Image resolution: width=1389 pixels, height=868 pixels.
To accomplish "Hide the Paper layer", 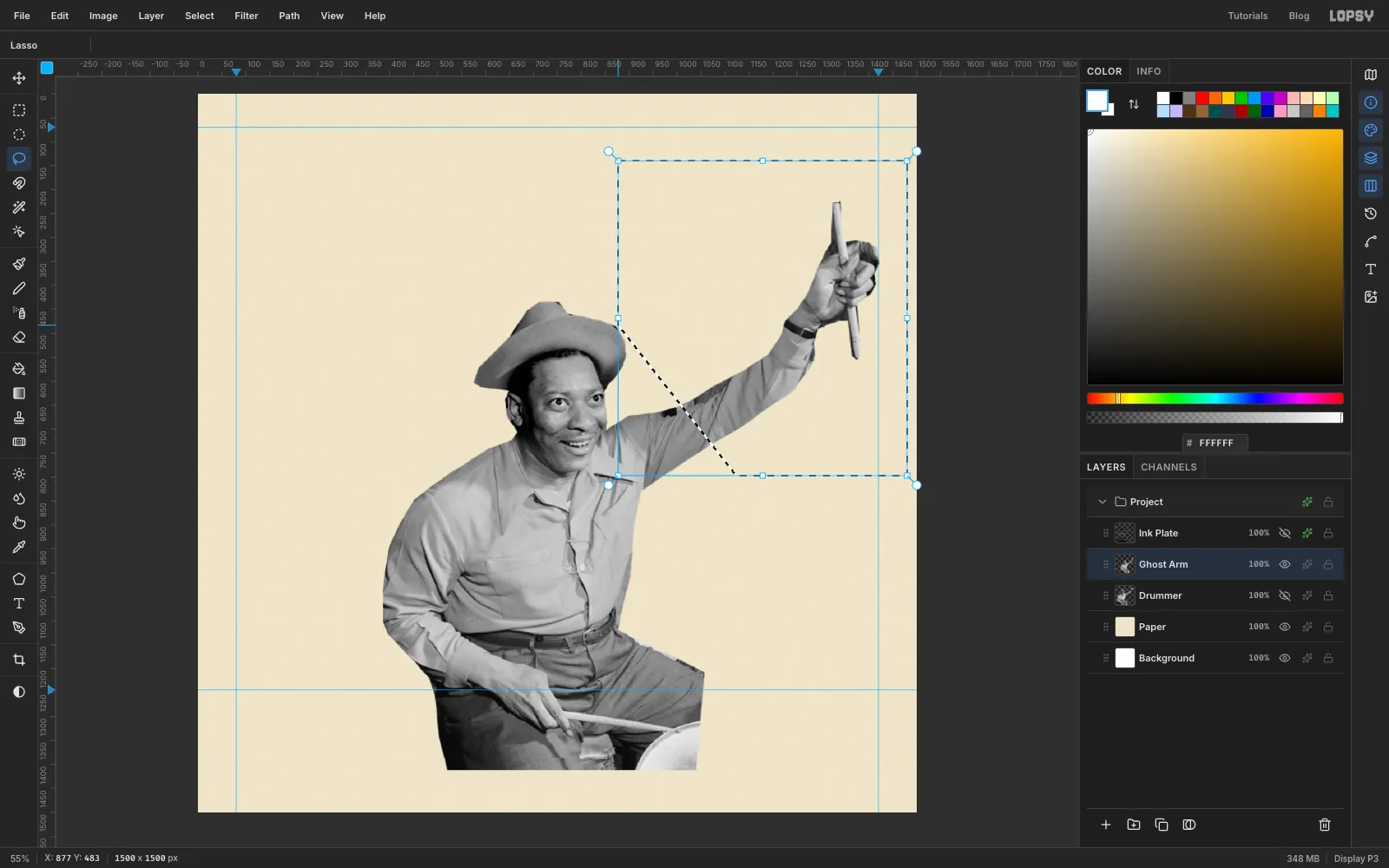I will coord(1285,627).
